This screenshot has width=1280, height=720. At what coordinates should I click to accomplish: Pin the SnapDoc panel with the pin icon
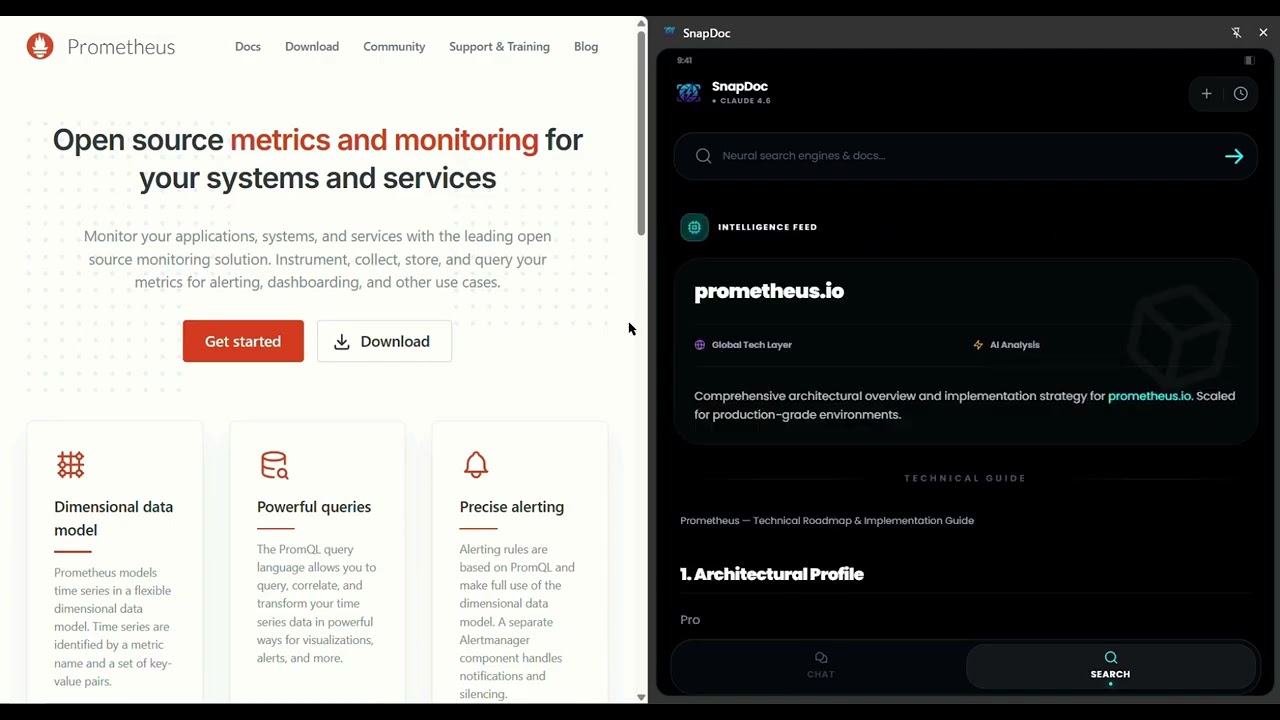(1236, 33)
